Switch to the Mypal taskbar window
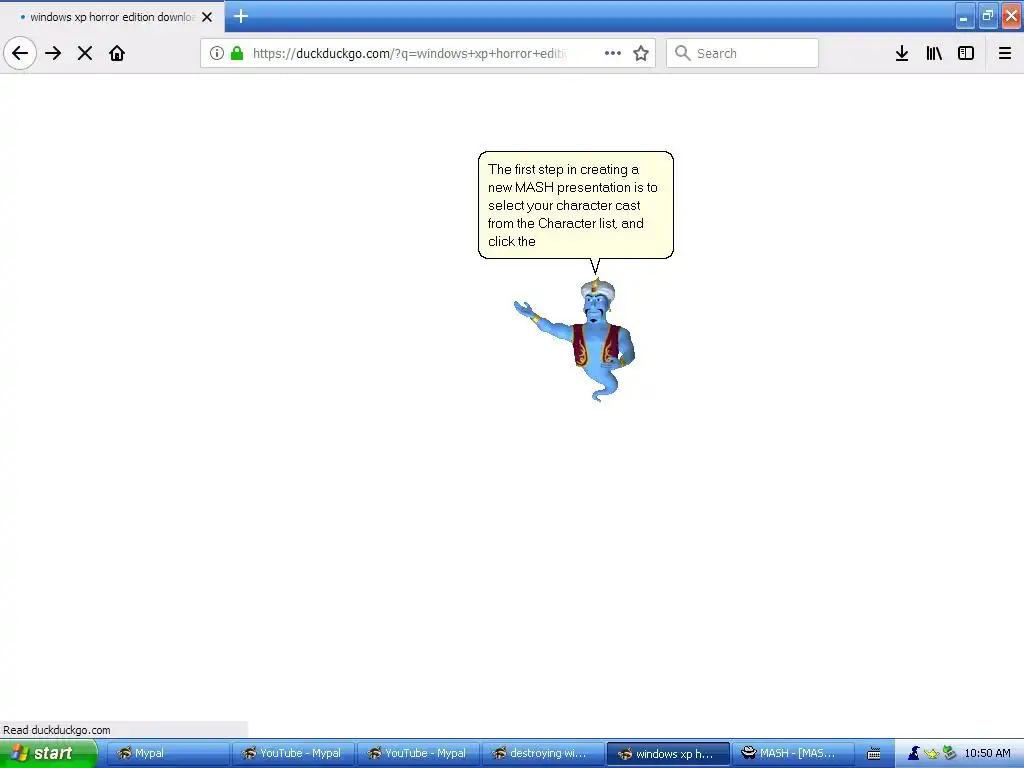Image resolution: width=1024 pixels, height=768 pixels. click(x=168, y=753)
